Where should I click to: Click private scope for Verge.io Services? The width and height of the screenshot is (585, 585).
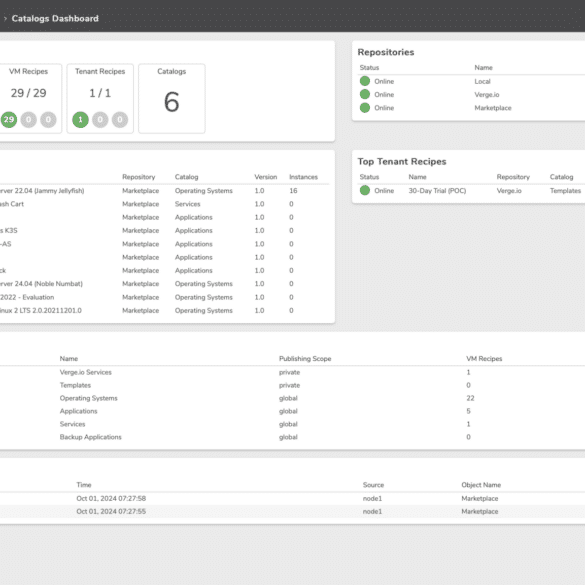pos(290,372)
